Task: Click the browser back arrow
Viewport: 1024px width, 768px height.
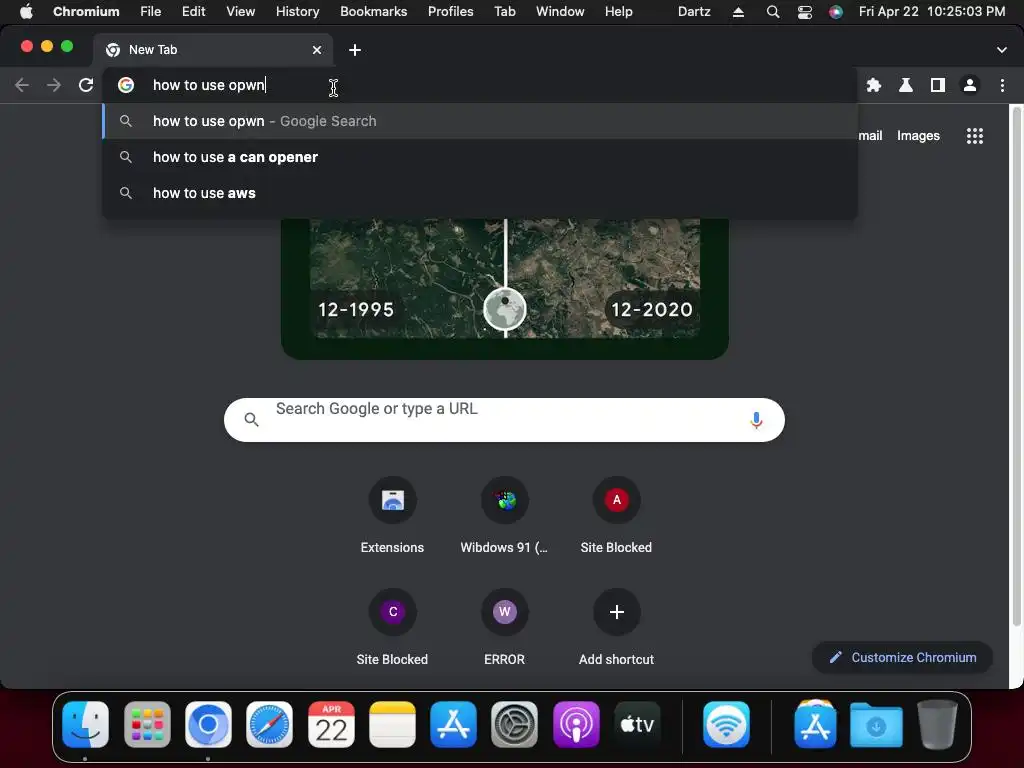Action: (22, 85)
